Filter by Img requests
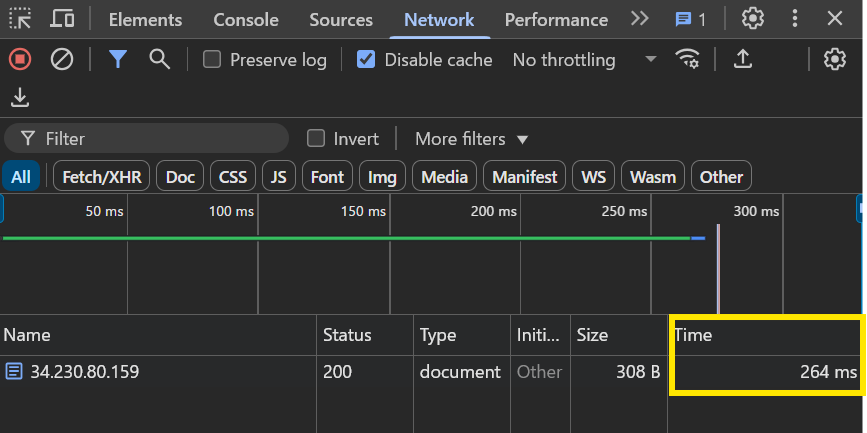The image size is (867, 433). pos(382,176)
